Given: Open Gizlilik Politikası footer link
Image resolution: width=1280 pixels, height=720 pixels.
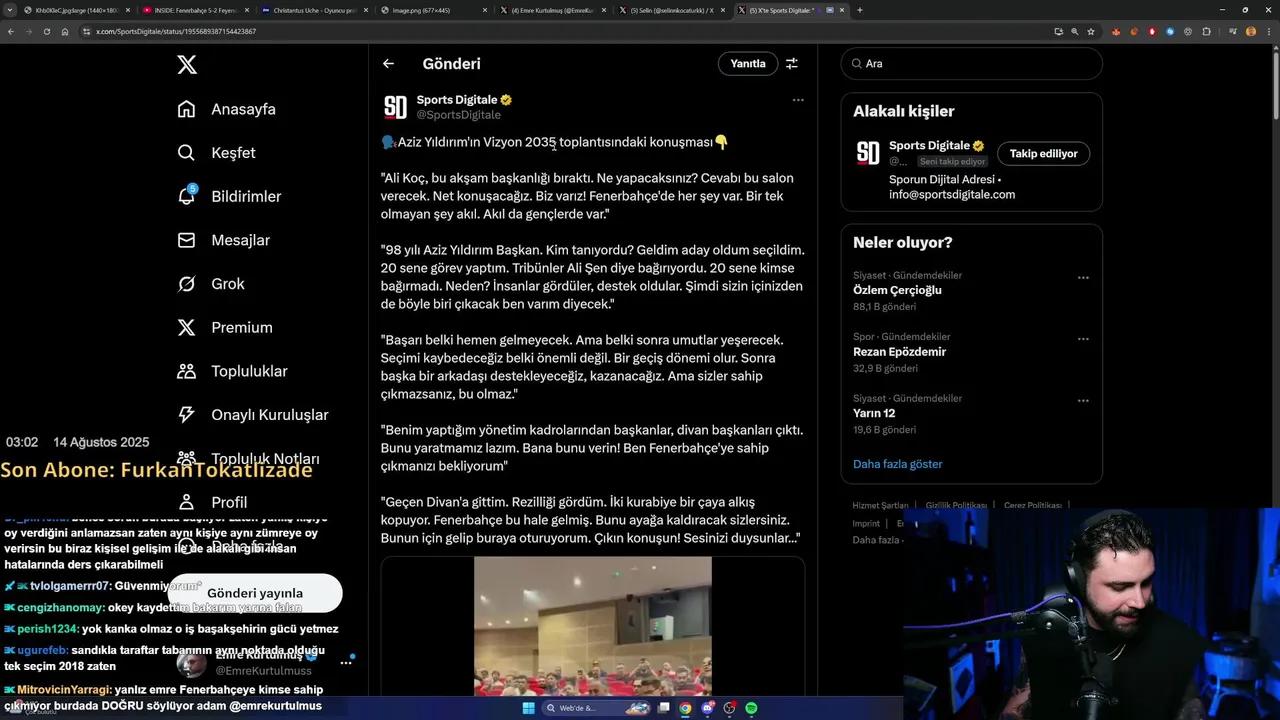Looking at the screenshot, I should (x=956, y=506).
